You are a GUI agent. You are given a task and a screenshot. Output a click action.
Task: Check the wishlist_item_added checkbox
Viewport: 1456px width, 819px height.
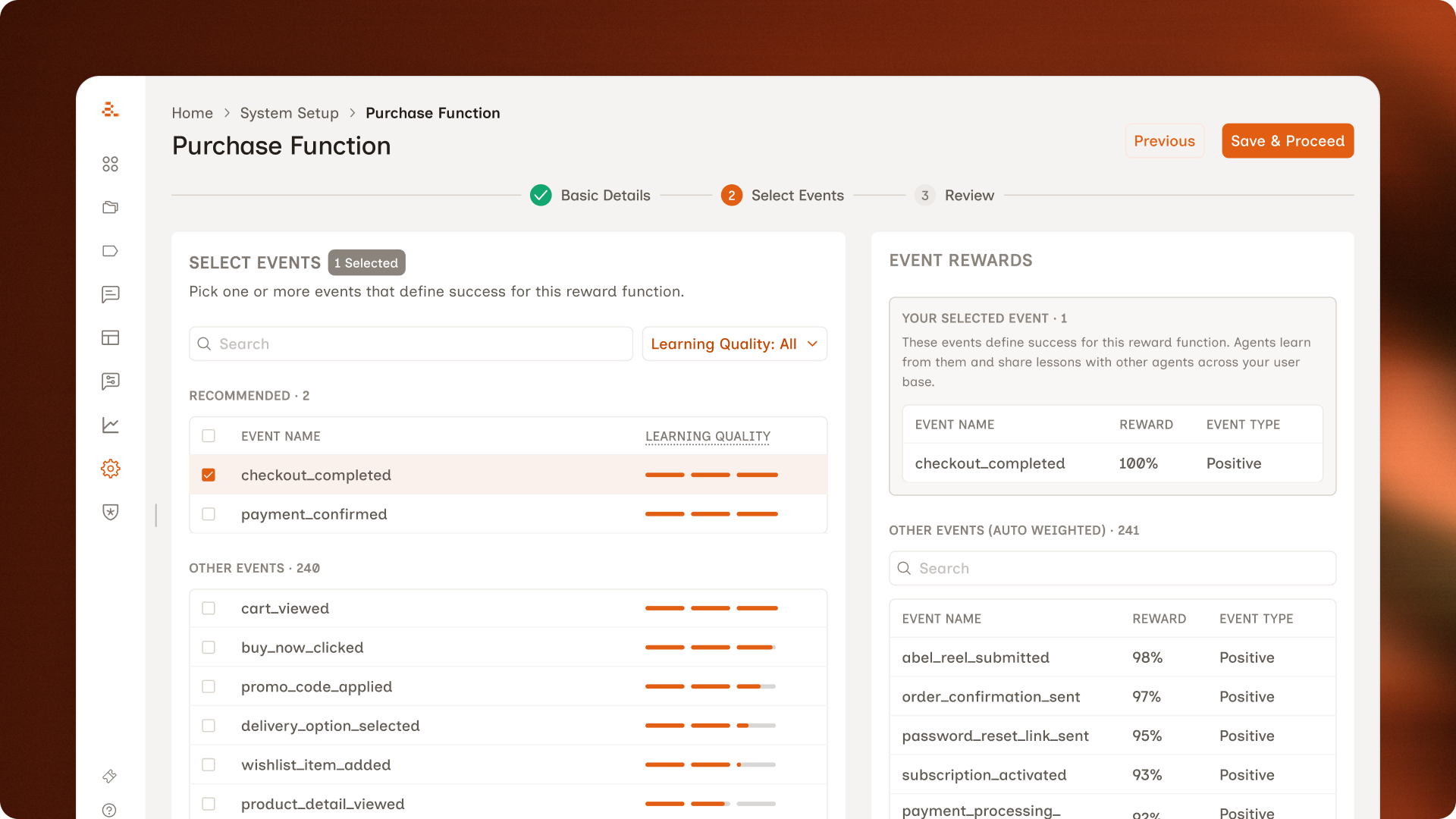pyautogui.click(x=209, y=765)
